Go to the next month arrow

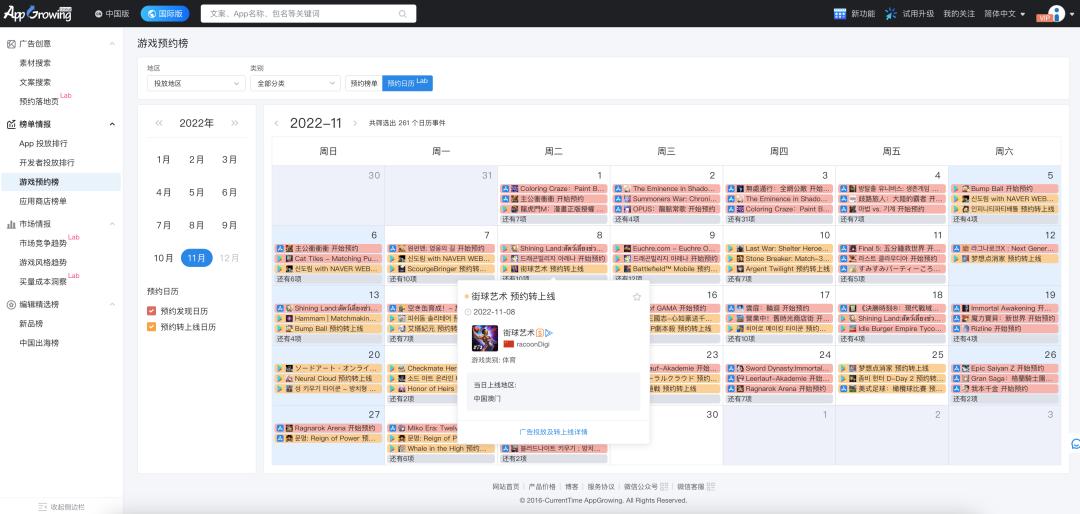(x=355, y=123)
